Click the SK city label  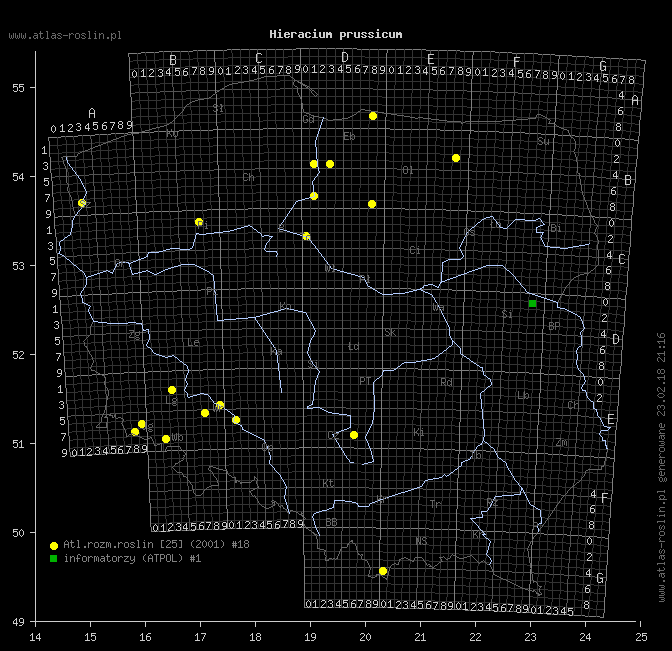pos(390,333)
